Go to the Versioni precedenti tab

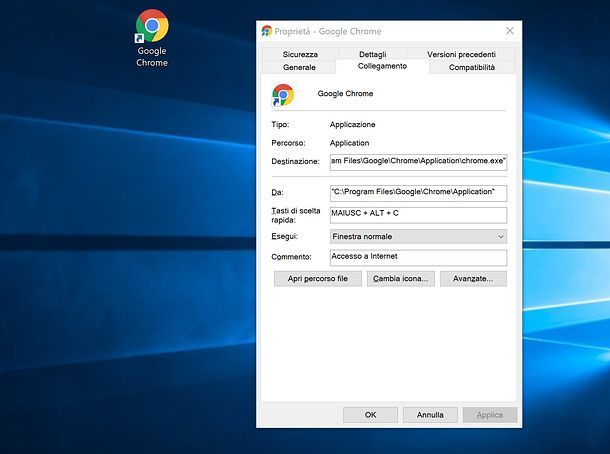pyautogui.click(x=461, y=54)
